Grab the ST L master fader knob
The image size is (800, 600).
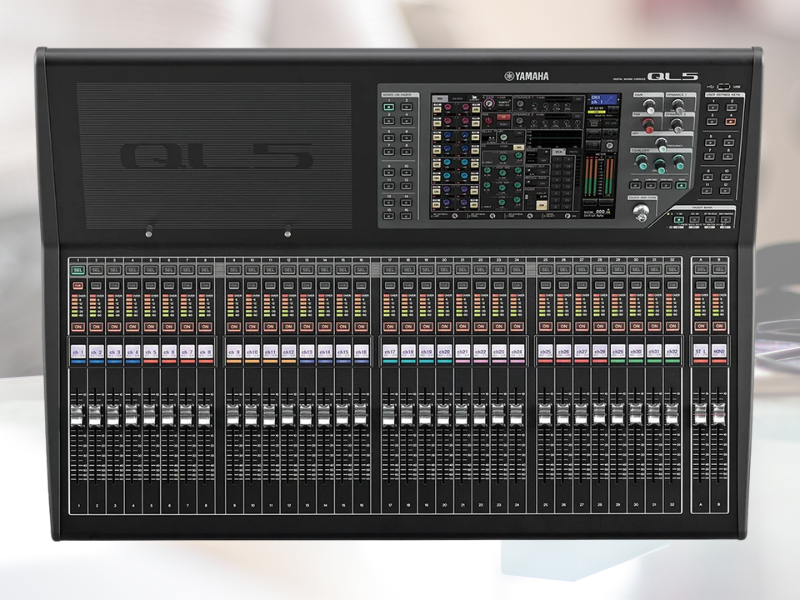click(x=700, y=415)
